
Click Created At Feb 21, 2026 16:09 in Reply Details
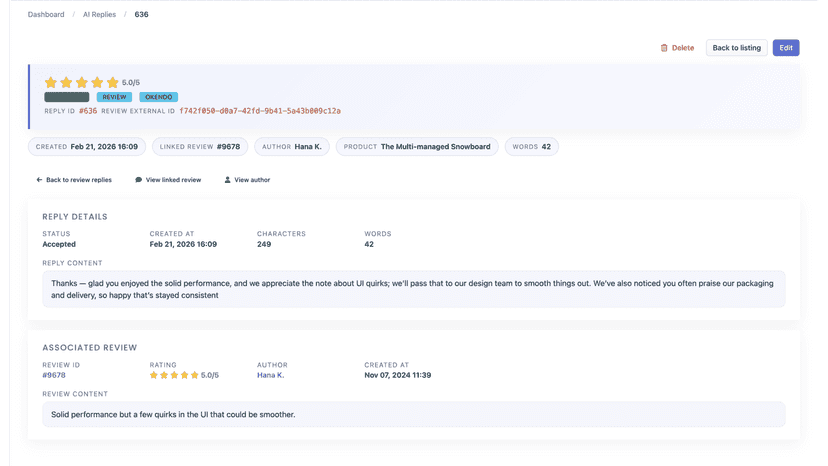pyautogui.click(x=183, y=245)
